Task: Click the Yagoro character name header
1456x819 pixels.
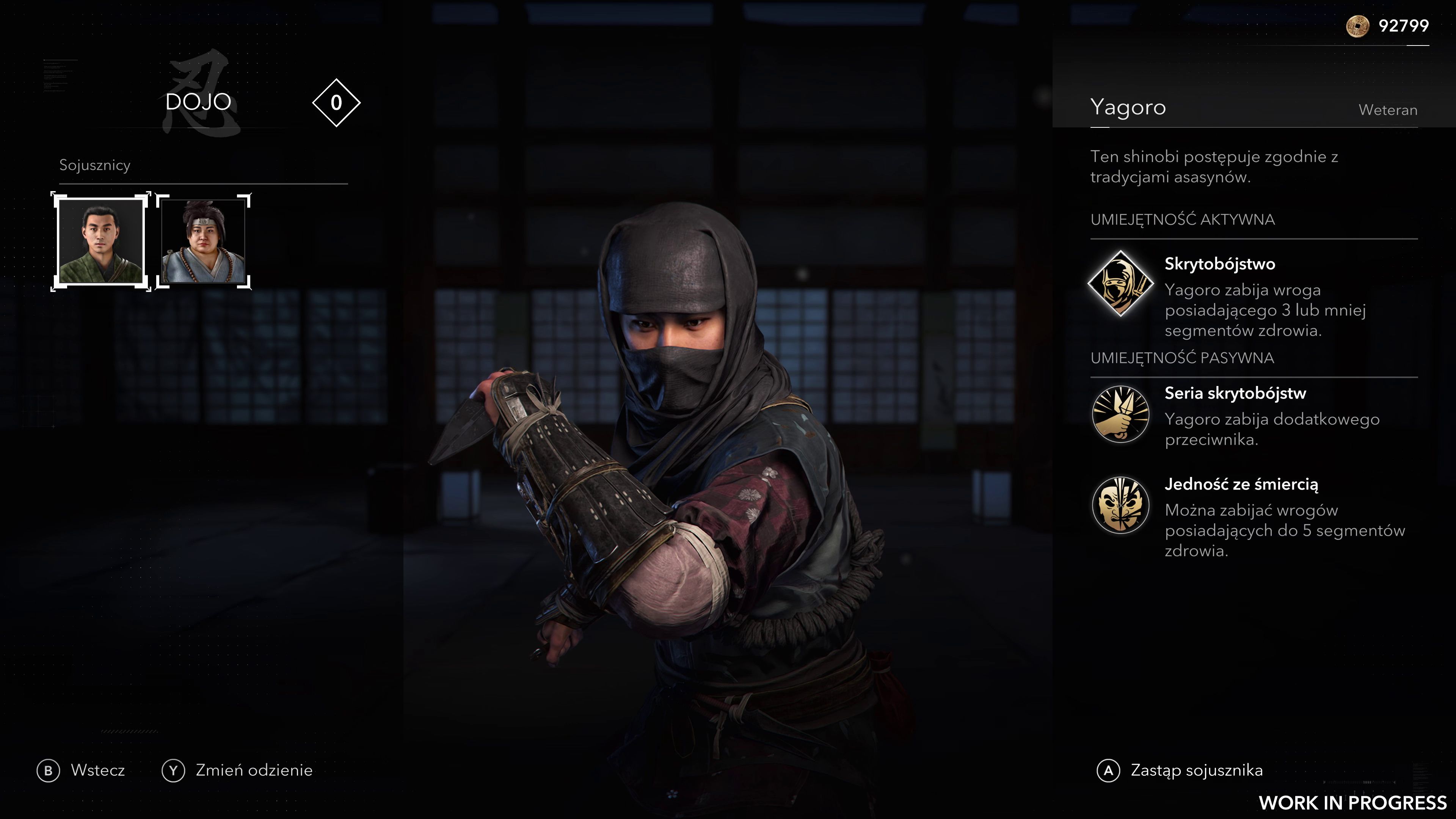Action: 1128,107
